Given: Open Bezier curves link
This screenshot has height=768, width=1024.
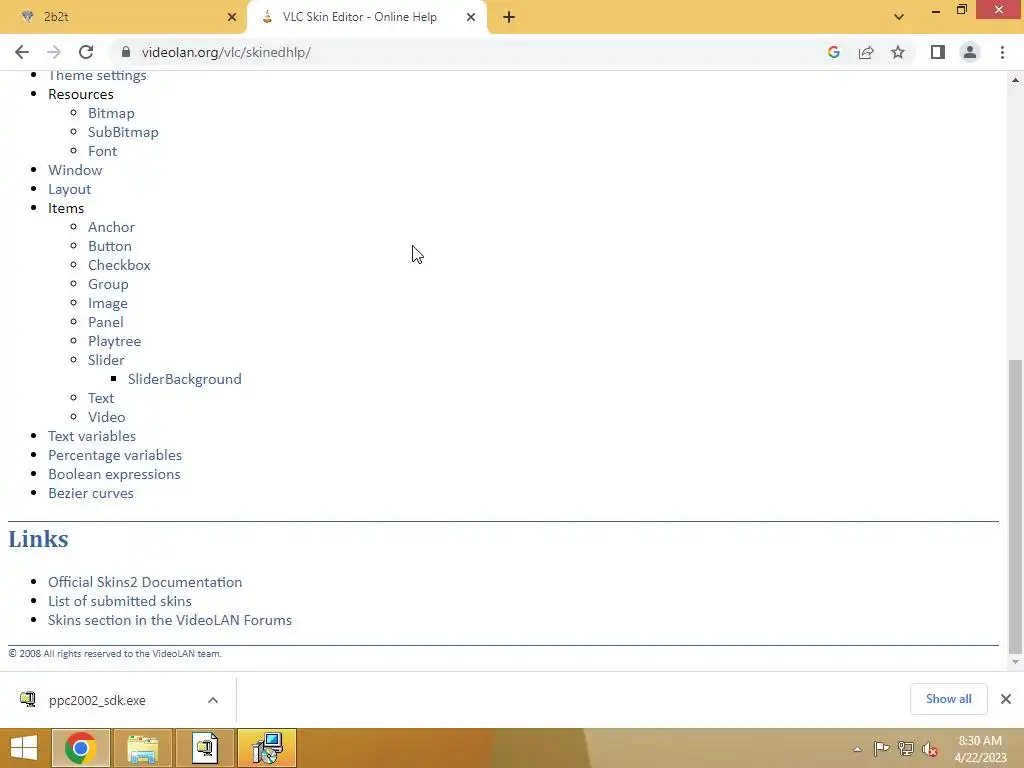Looking at the screenshot, I should tap(91, 493).
